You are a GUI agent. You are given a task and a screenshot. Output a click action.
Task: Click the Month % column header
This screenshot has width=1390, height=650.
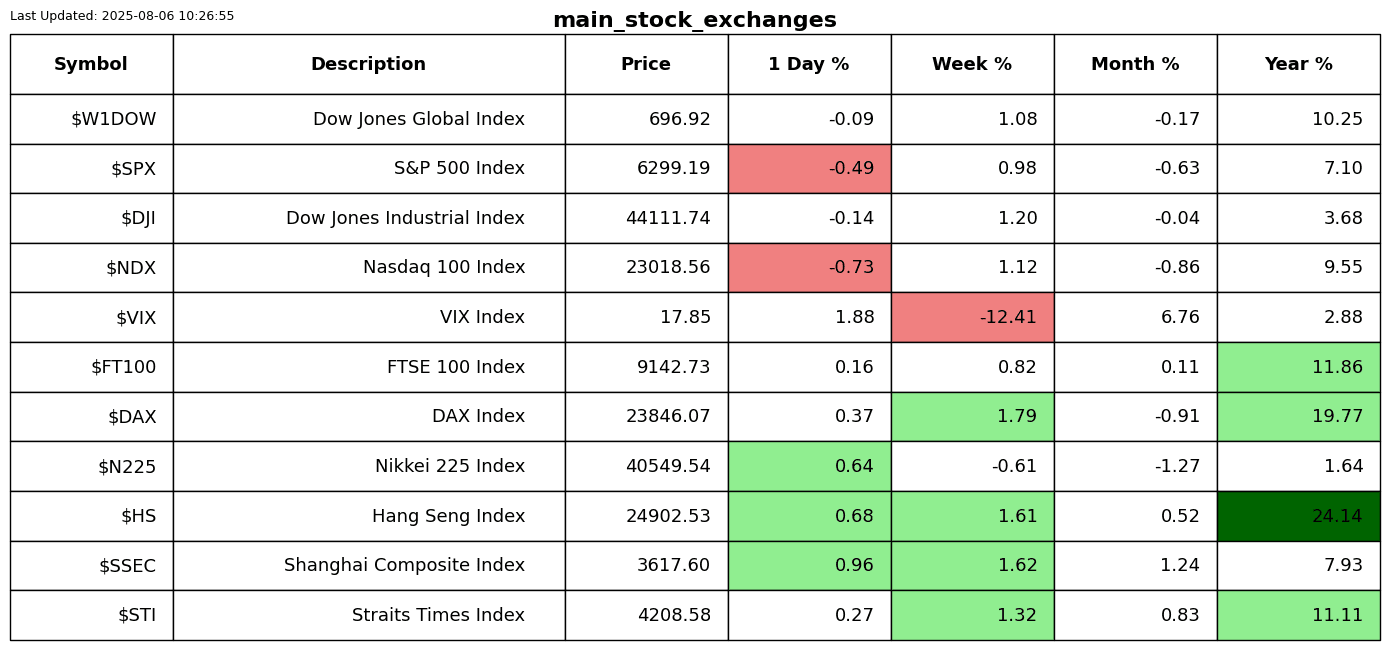click(x=1135, y=64)
